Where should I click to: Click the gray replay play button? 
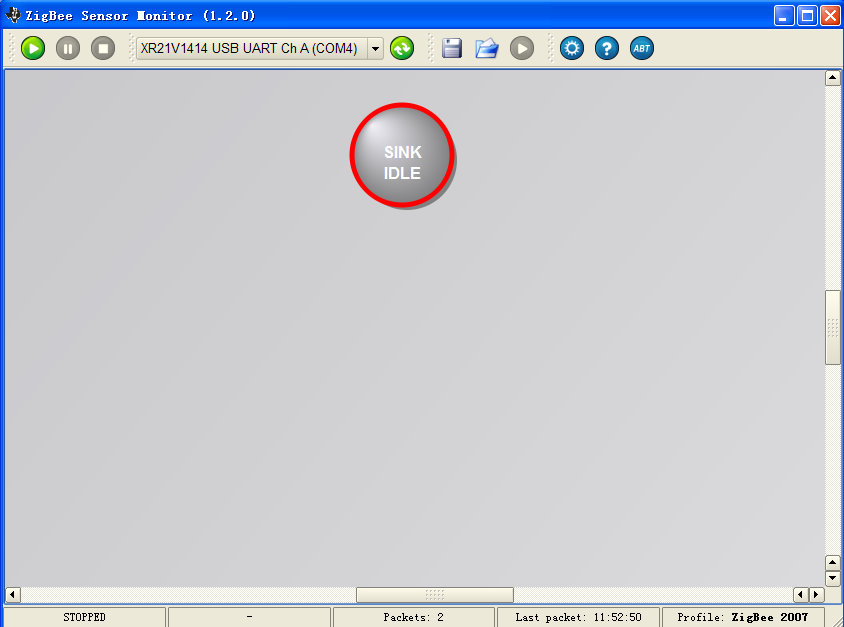click(x=522, y=48)
